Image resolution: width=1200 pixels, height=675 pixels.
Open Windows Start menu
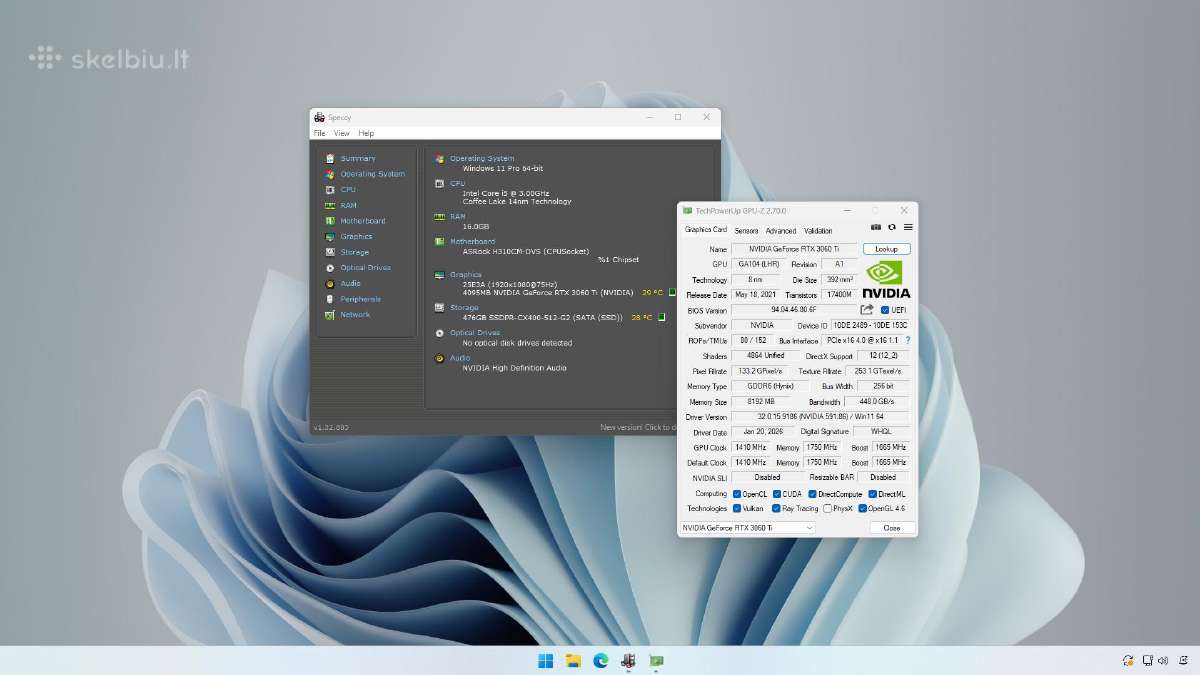pyautogui.click(x=545, y=660)
